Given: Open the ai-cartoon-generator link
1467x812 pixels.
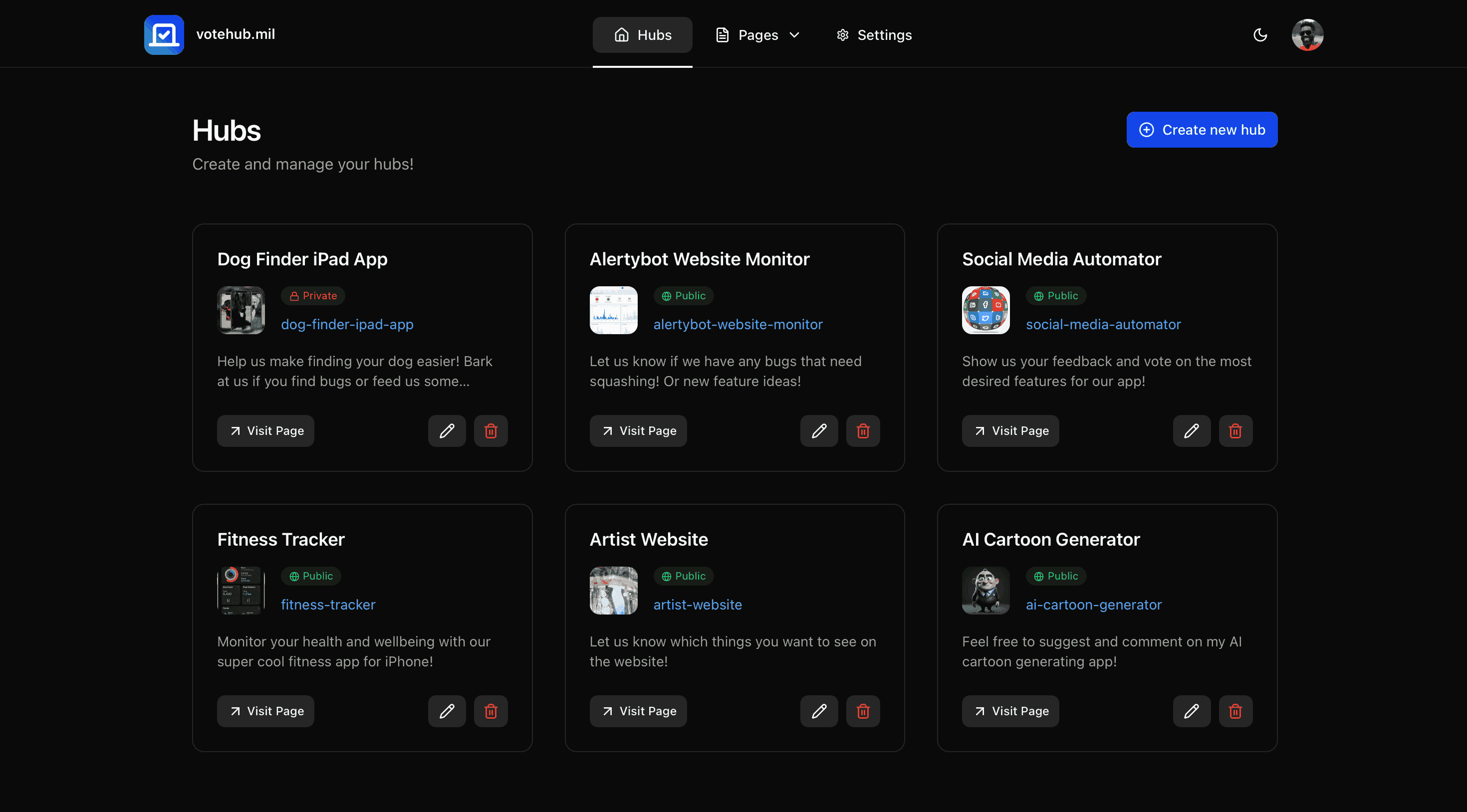Looking at the screenshot, I should click(1093, 604).
